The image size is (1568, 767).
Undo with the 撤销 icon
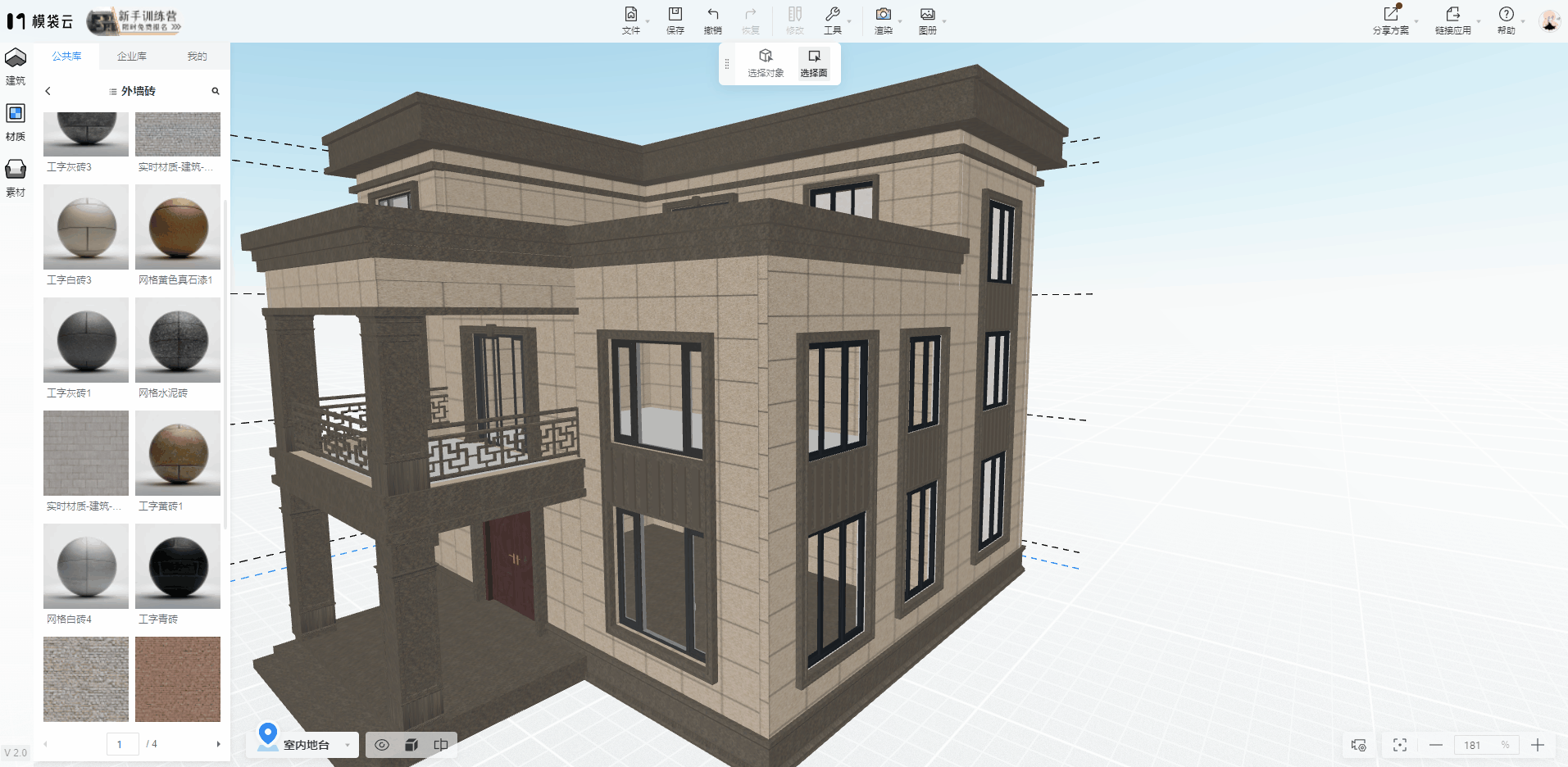[712, 20]
